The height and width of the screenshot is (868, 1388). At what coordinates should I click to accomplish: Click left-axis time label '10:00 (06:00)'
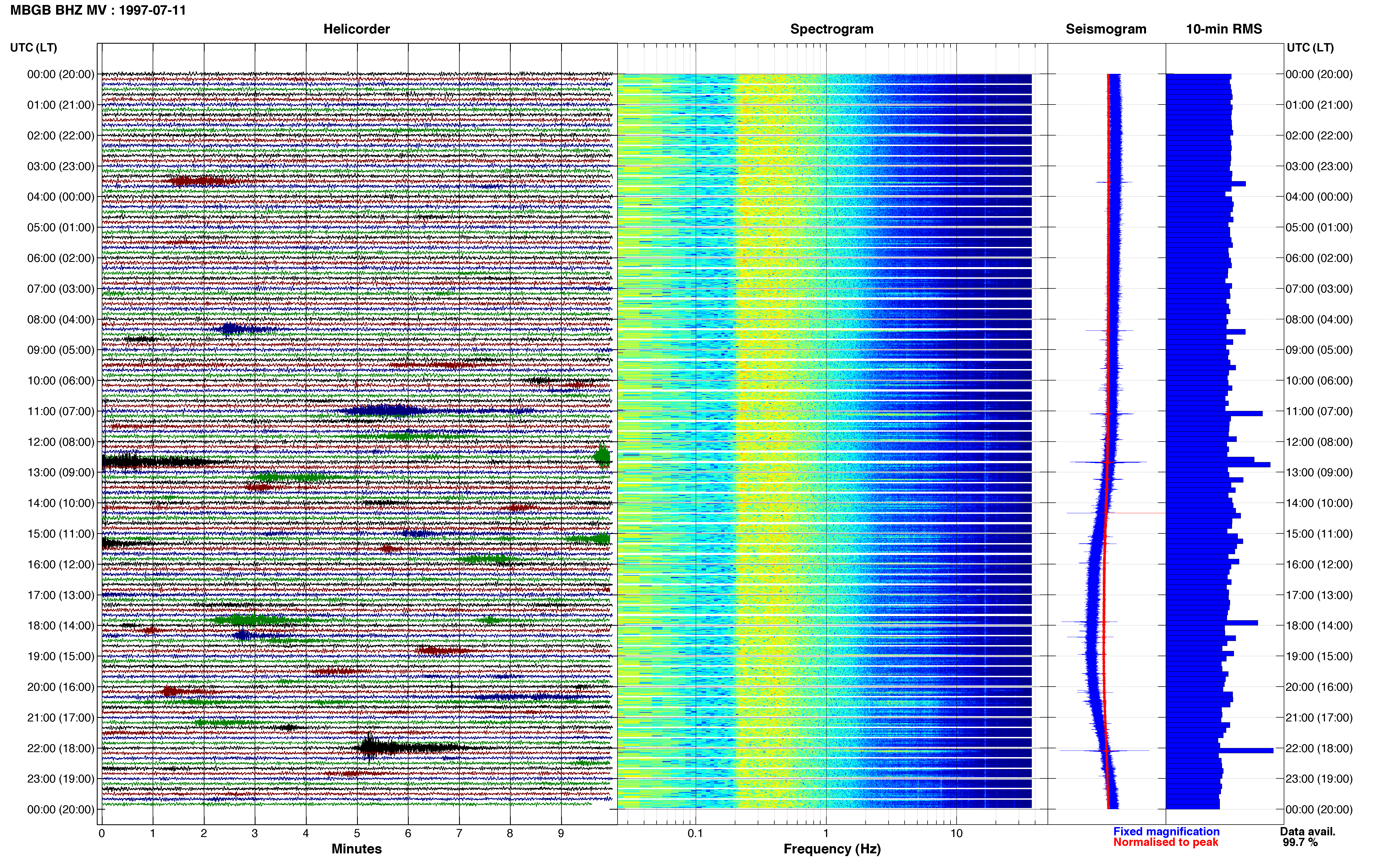(61, 380)
